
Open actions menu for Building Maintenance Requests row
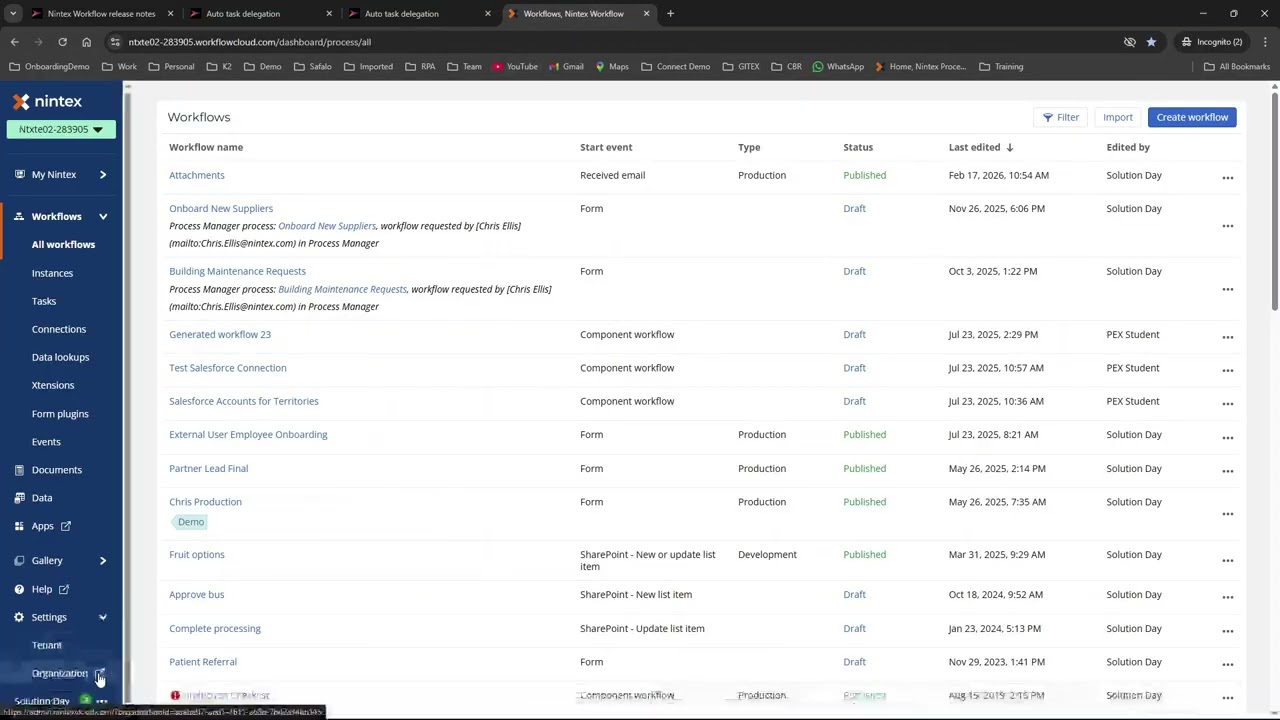1227,289
